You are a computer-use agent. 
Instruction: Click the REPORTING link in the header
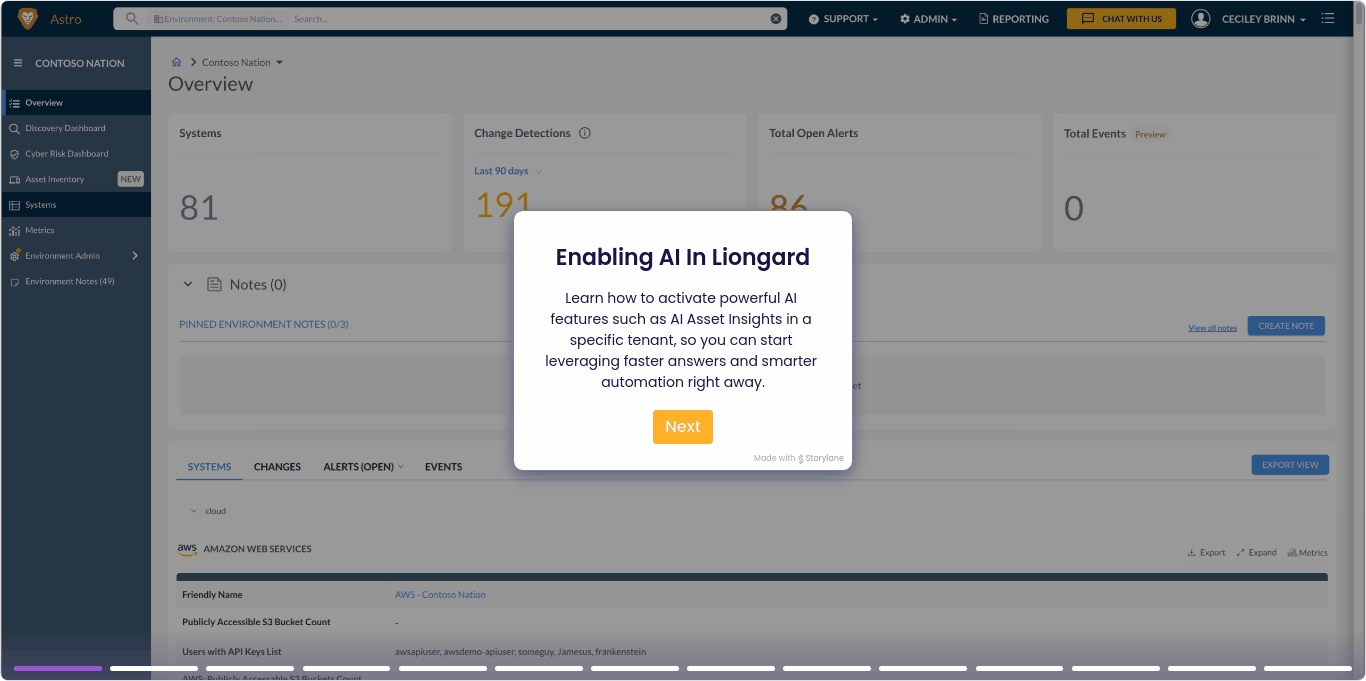(1014, 19)
